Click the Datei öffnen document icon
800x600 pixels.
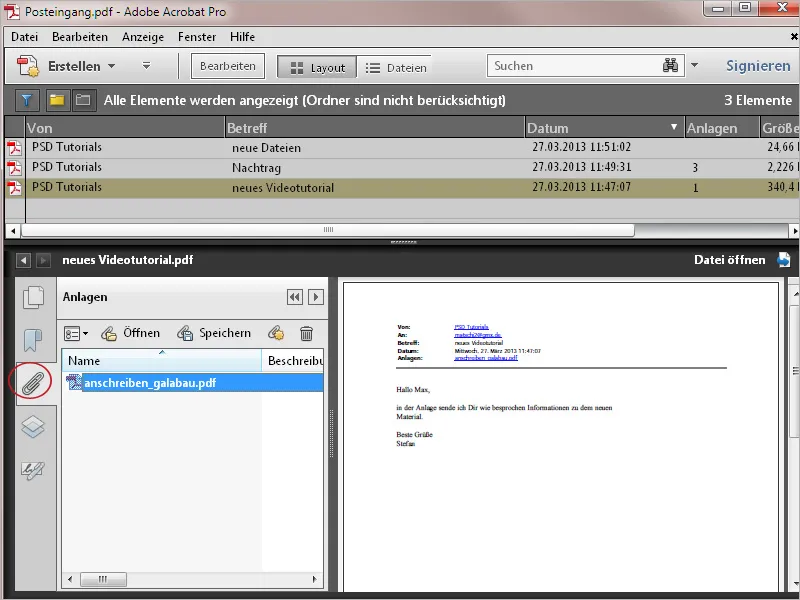[783, 260]
